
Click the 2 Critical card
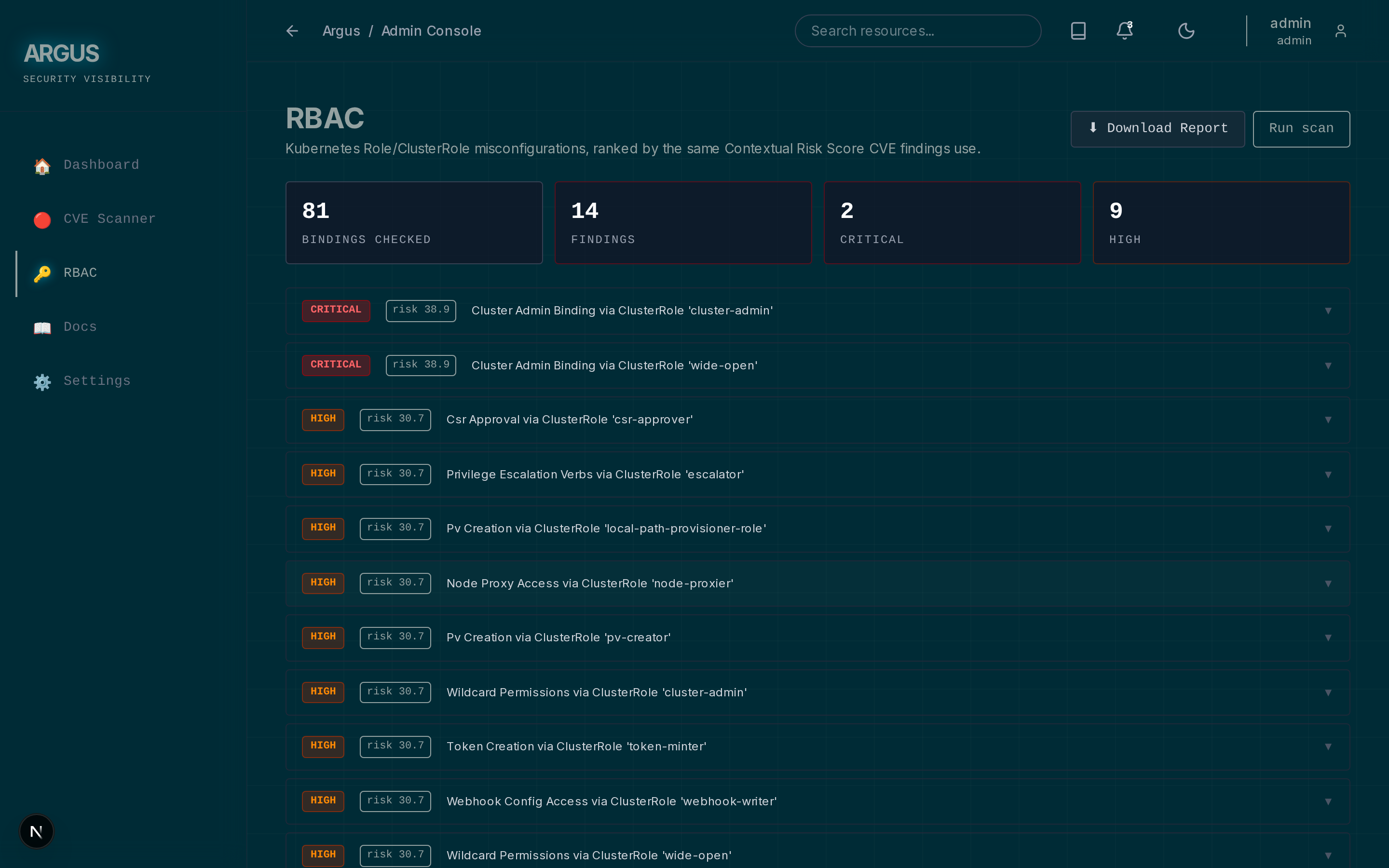click(x=952, y=223)
